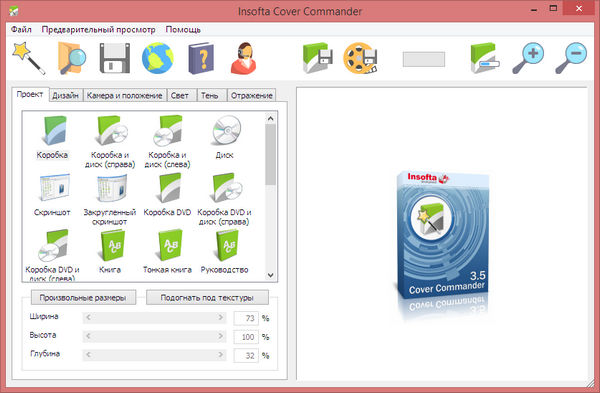Click the gray toolbar progress box
This screenshot has height=393, width=600.
(424, 59)
